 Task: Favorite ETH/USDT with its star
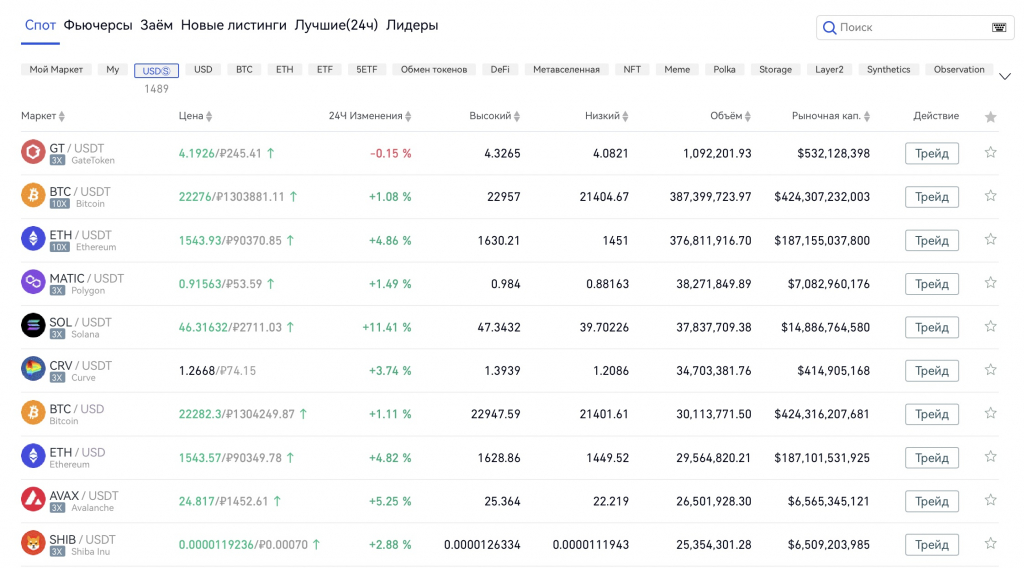[991, 239]
